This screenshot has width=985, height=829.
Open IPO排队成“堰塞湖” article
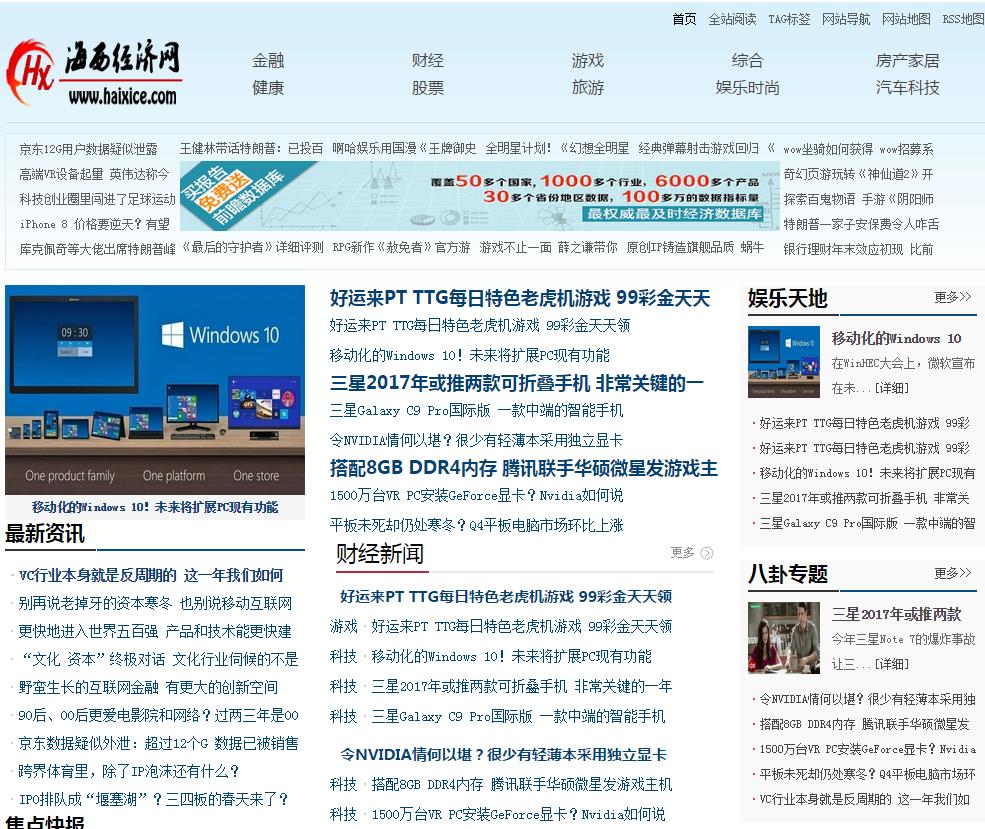[x=153, y=799]
